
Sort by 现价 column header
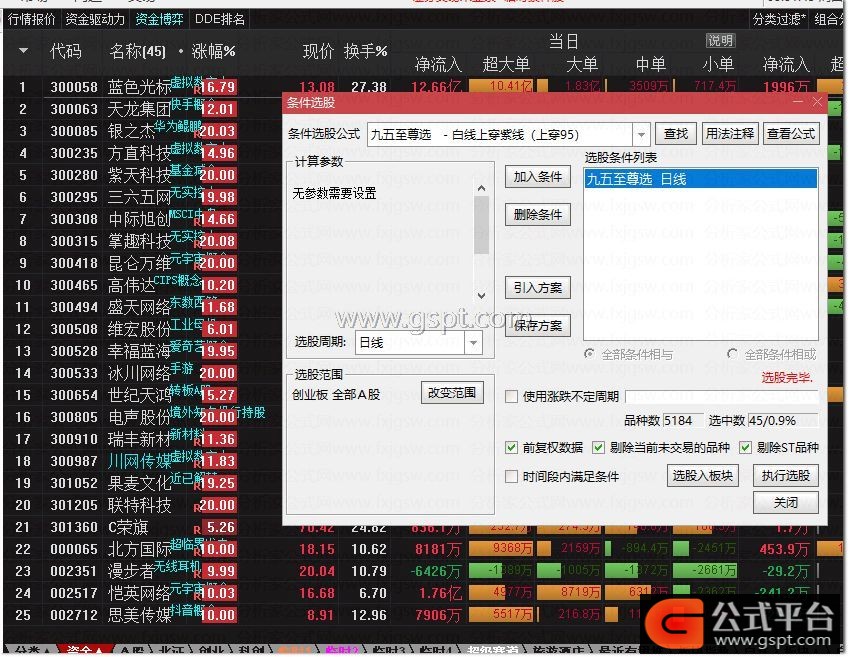318,51
